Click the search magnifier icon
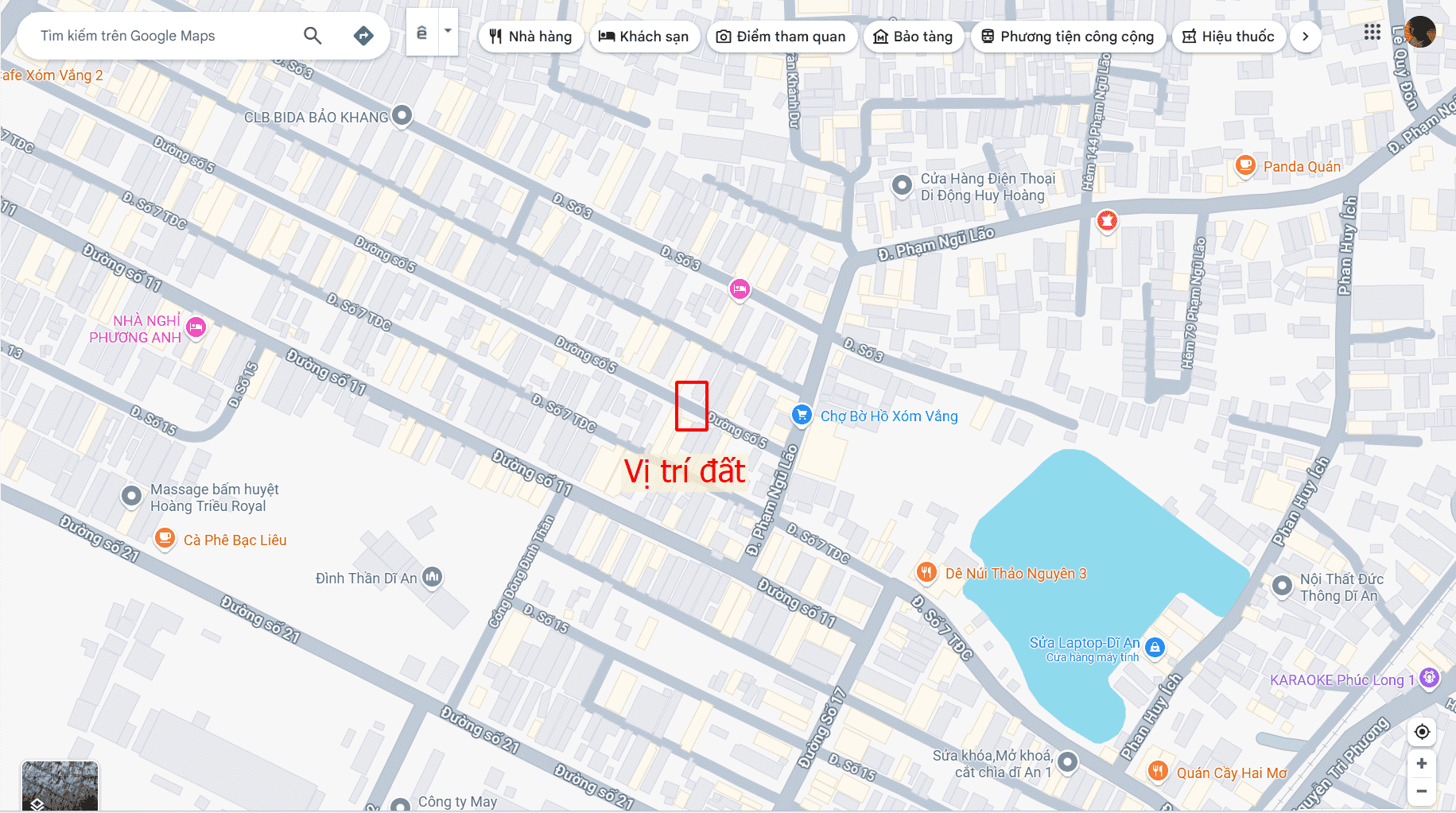1456x813 pixels. click(313, 36)
